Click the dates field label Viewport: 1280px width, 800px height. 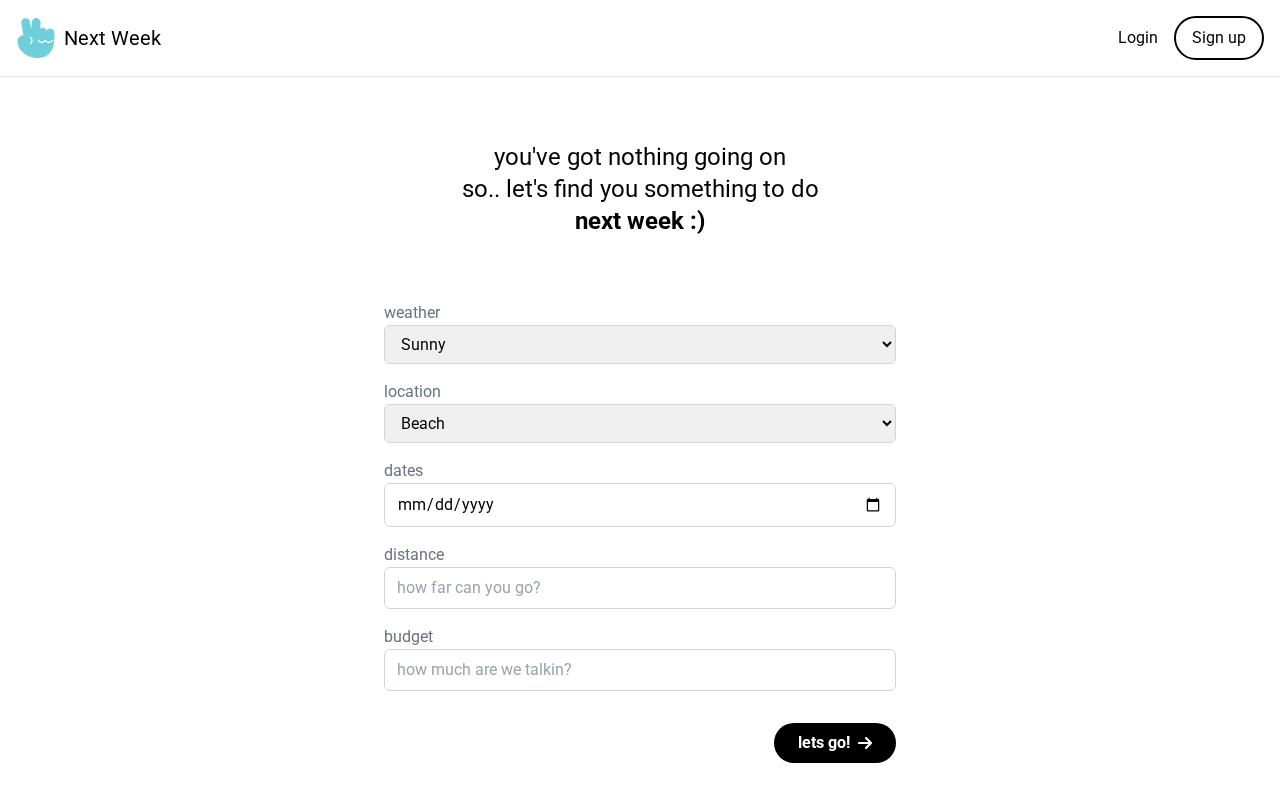pos(403,471)
